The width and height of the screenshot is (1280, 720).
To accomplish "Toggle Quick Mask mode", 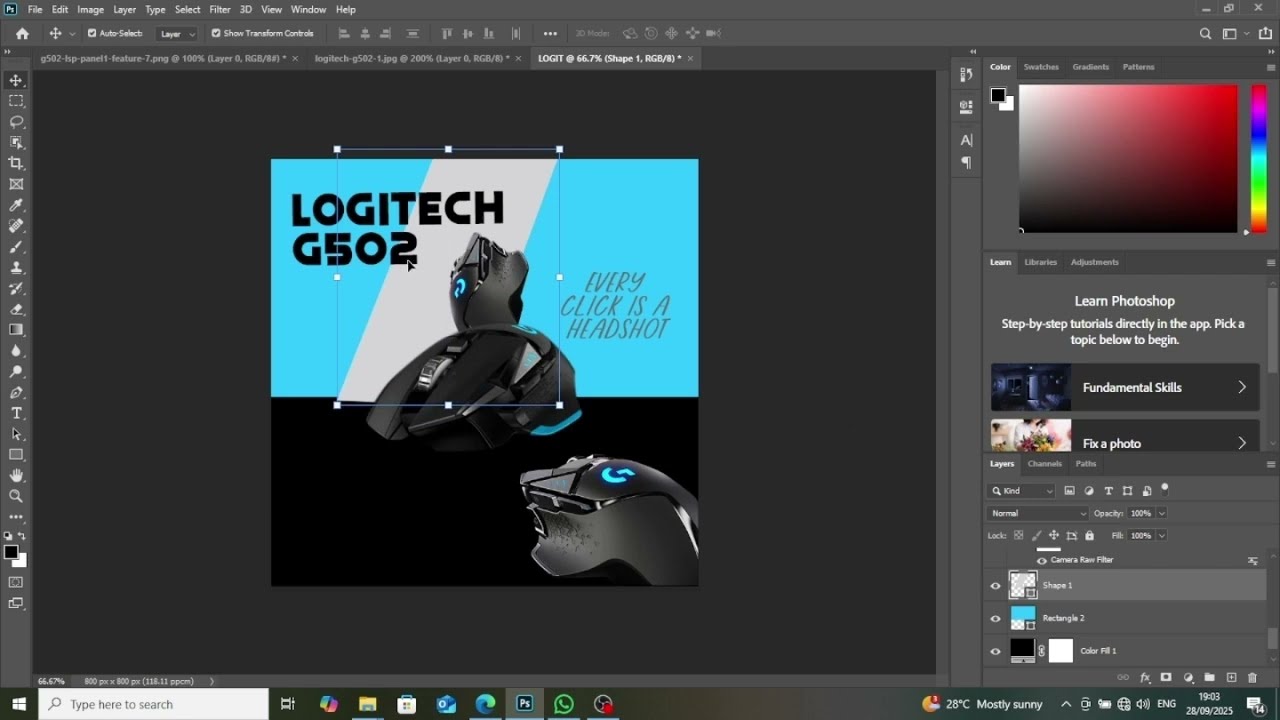I will (x=16, y=582).
